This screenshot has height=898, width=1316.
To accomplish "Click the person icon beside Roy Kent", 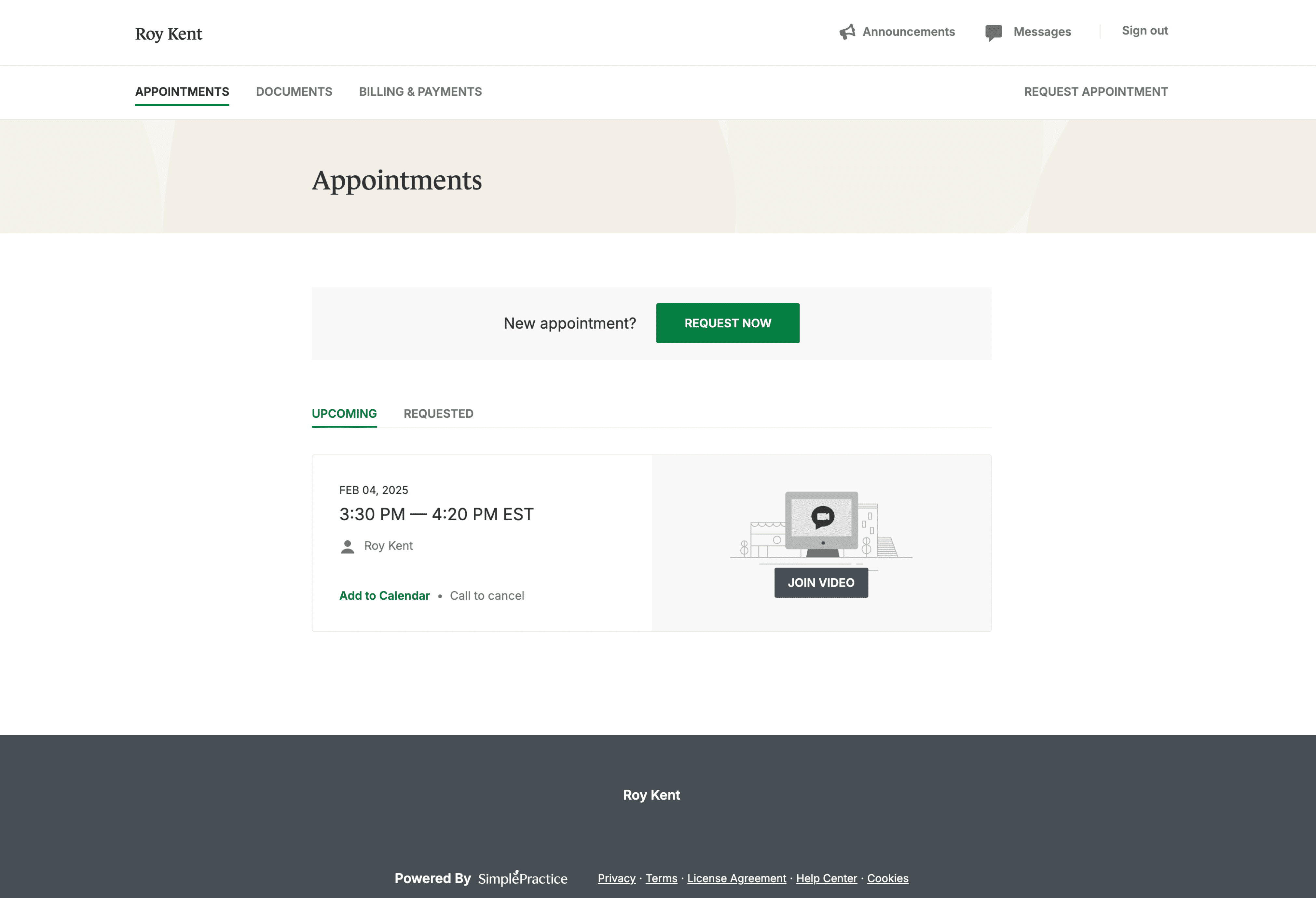I will pyautogui.click(x=347, y=546).
